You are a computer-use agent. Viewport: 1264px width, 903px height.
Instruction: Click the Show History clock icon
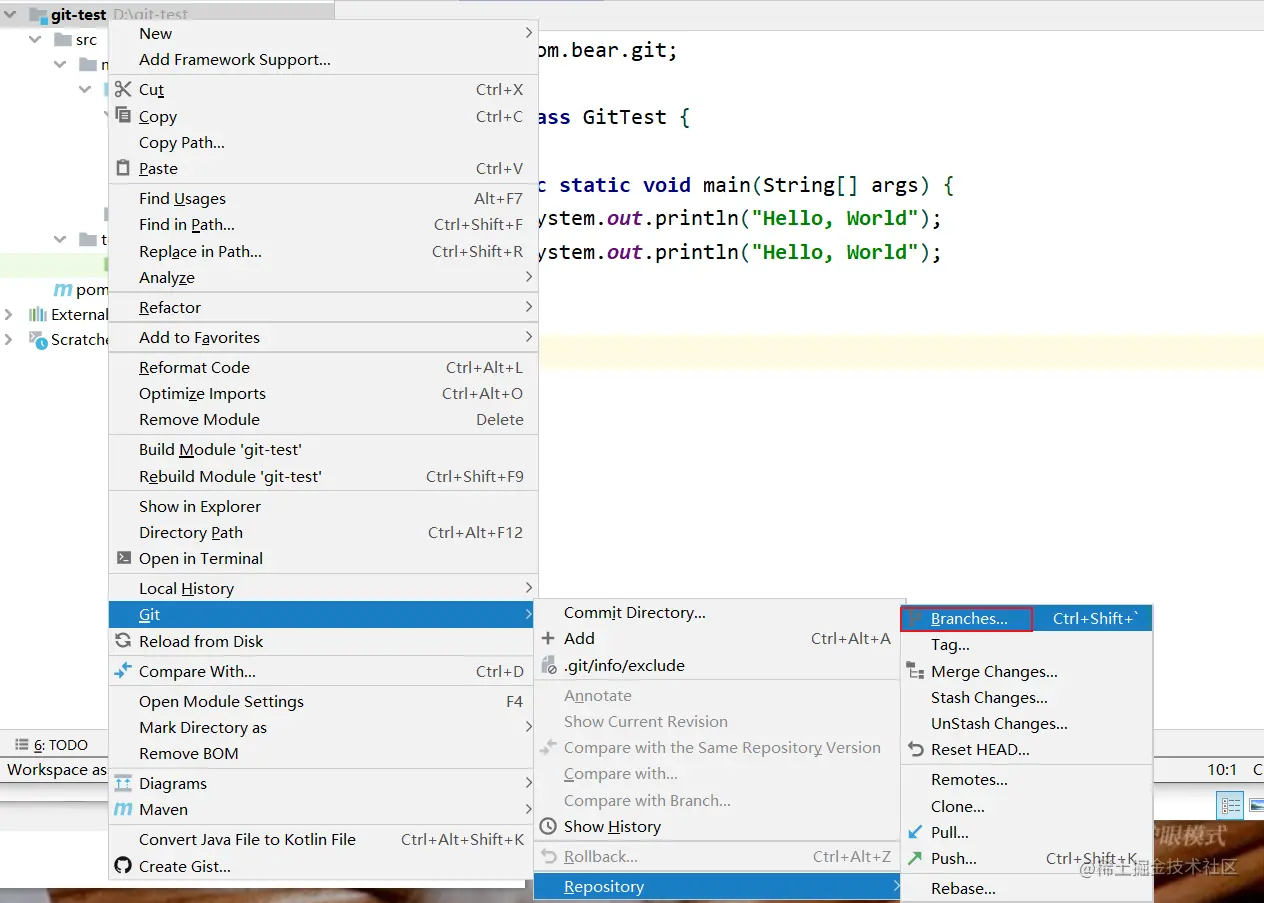coord(547,826)
